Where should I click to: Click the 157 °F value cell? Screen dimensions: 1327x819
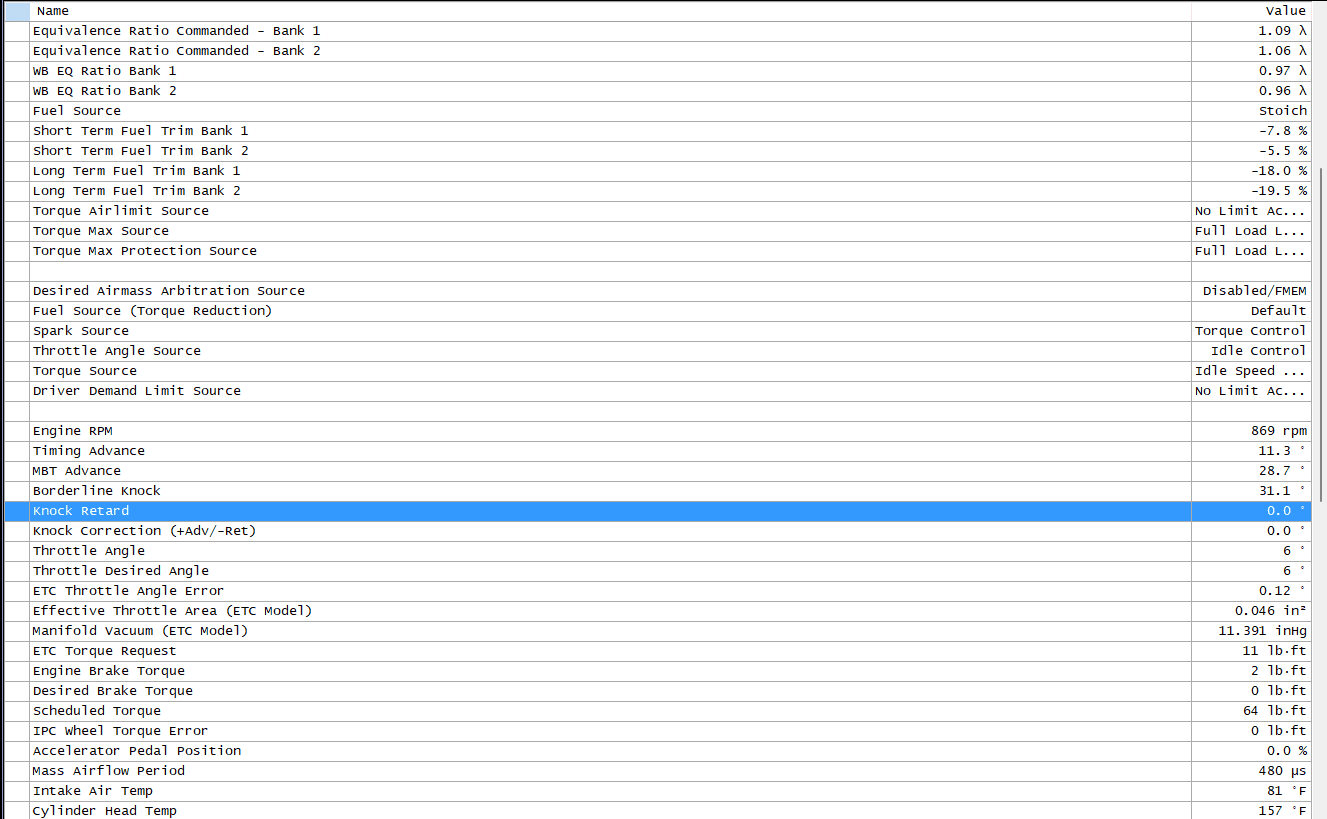(x=1251, y=811)
